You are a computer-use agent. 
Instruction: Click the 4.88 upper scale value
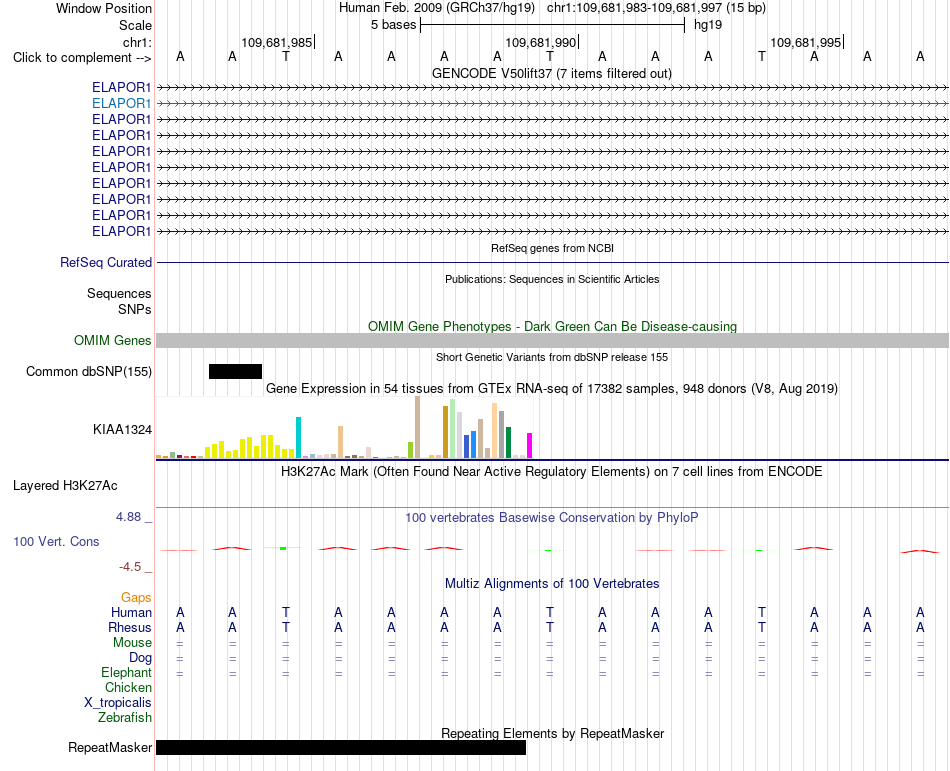click(128, 517)
